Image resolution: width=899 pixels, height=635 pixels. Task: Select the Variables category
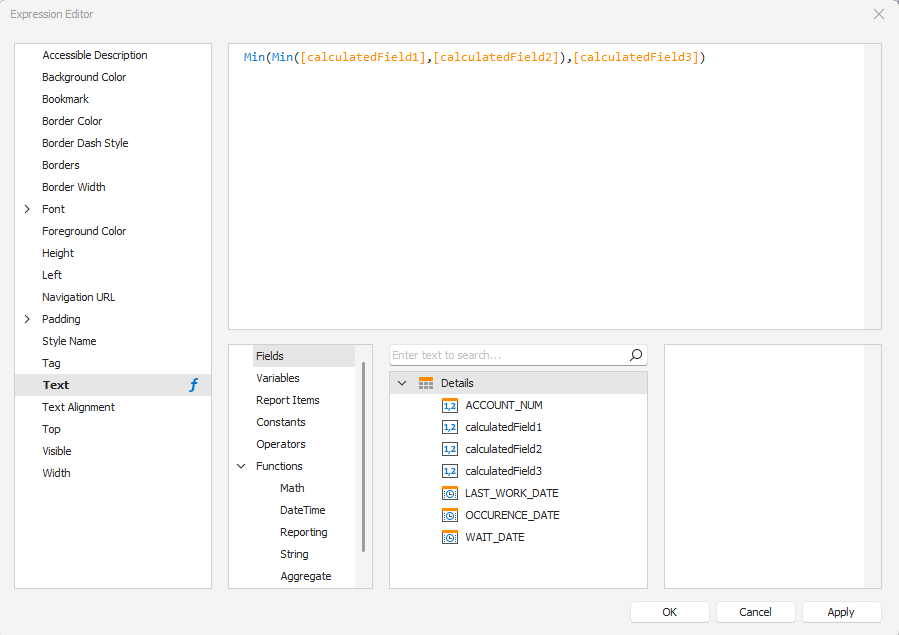click(278, 378)
